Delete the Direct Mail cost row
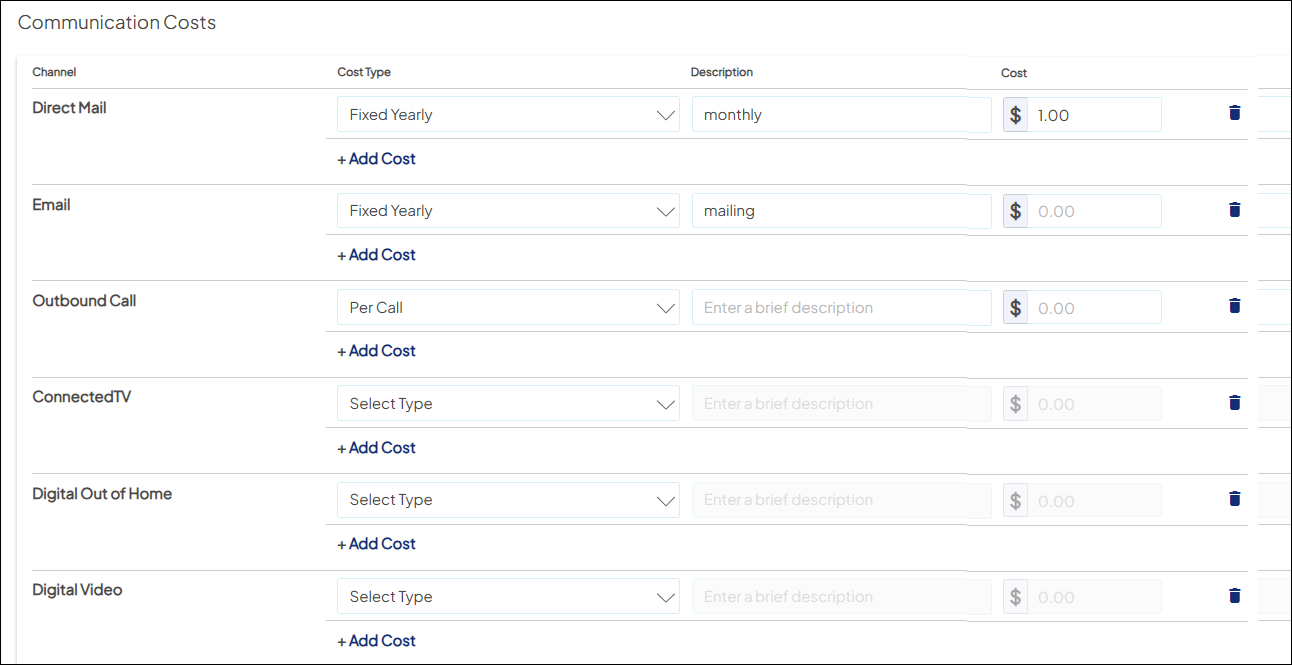 point(1234,113)
